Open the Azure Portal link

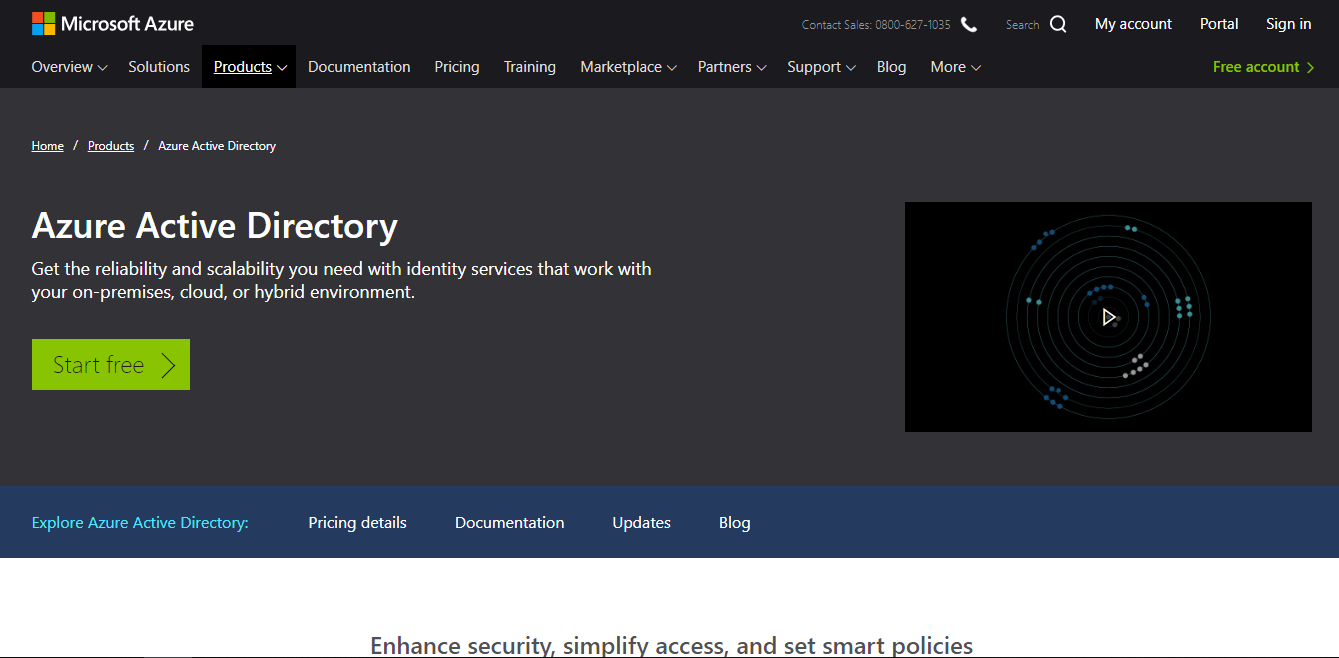pos(1219,24)
